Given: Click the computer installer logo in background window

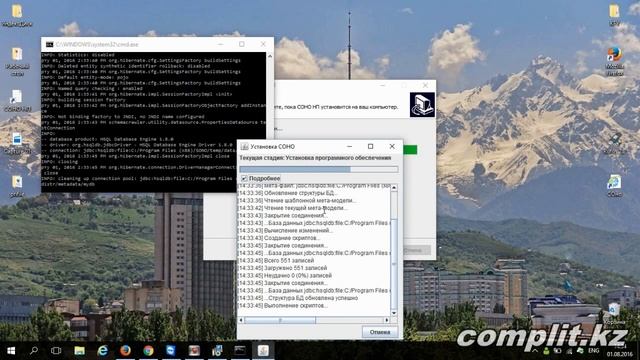Looking at the screenshot, I should tap(422, 104).
